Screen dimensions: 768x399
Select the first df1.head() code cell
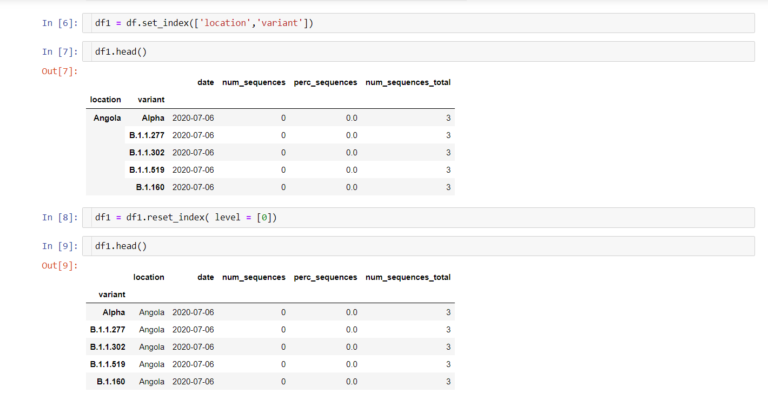418,51
